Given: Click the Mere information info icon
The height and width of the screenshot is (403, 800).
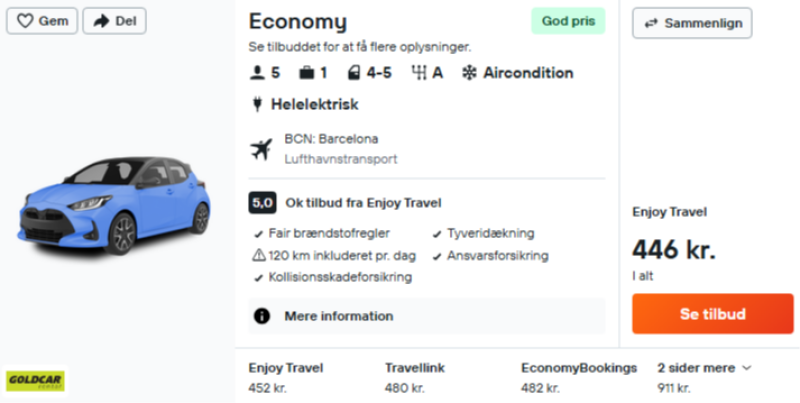Looking at the screenshot, I should click(262, 316).
